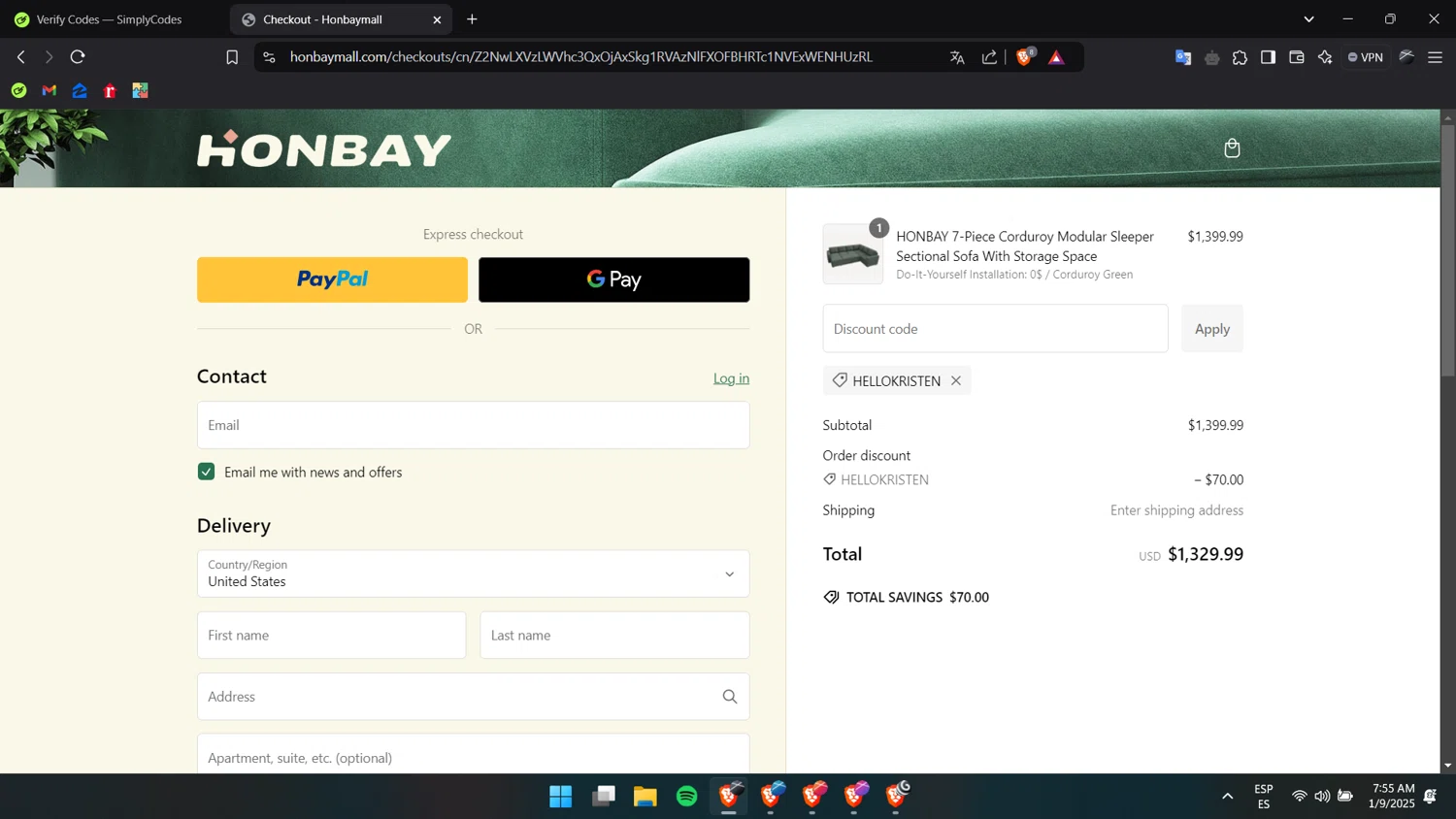This screenshot has height=819, width=1456.
Task: Pay with PayPal express checkout
Action: (332, 279)
